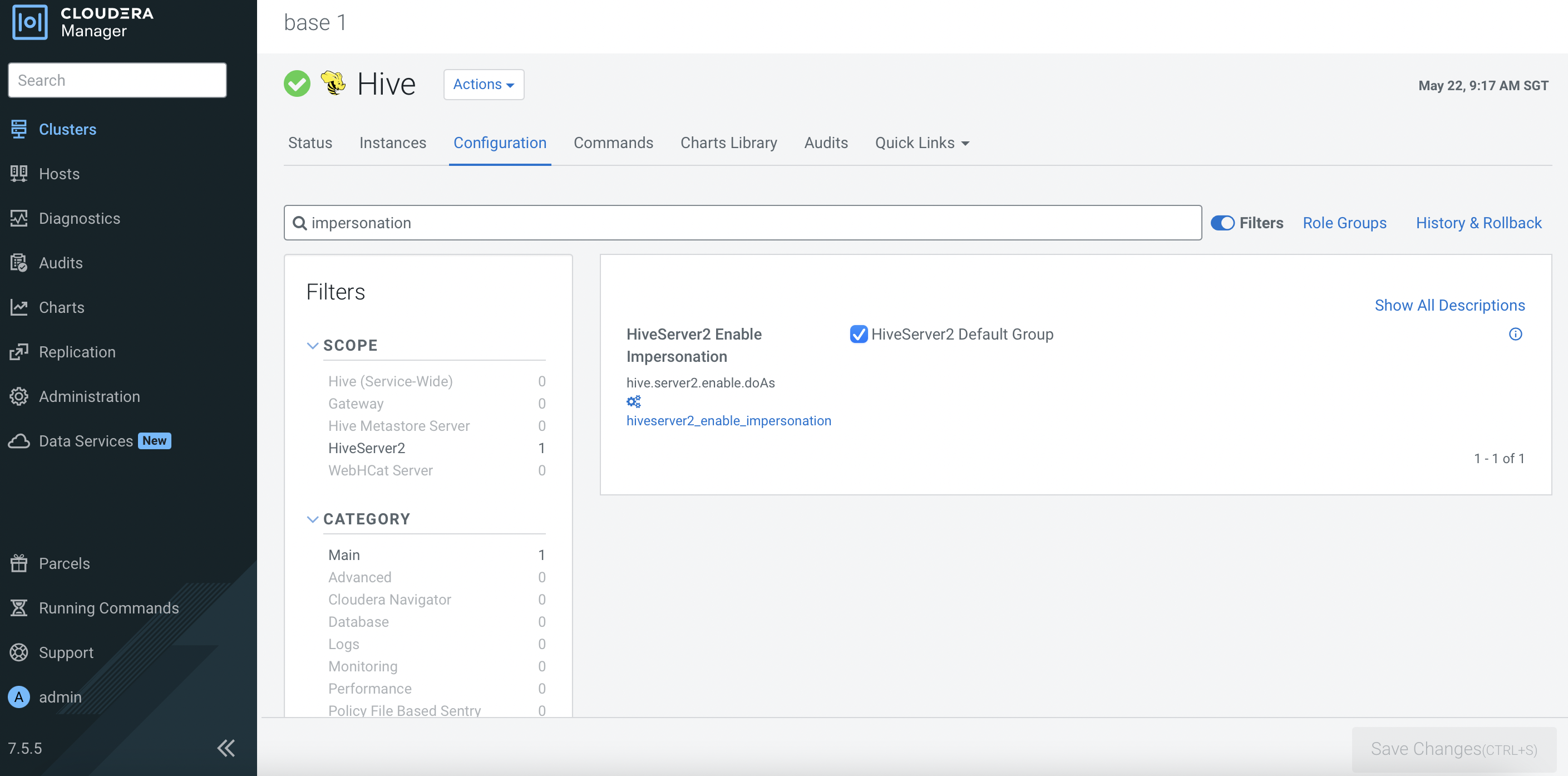1568x776 pixels.
Task: Click the impersonation configuration search field
Action: pyautogui.click(x=743, y=223)
